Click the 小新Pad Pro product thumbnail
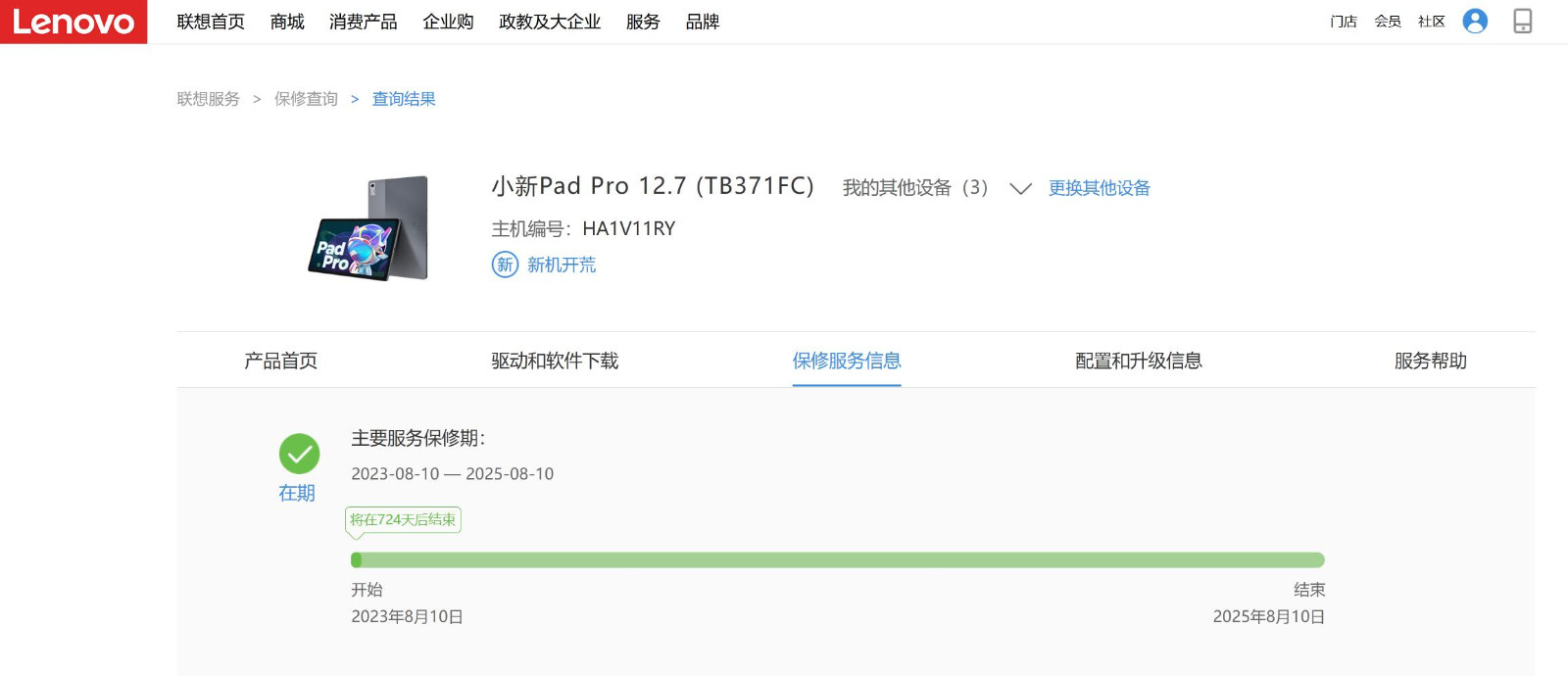Viewport: 1568px width, 676px height. (368, 228)
